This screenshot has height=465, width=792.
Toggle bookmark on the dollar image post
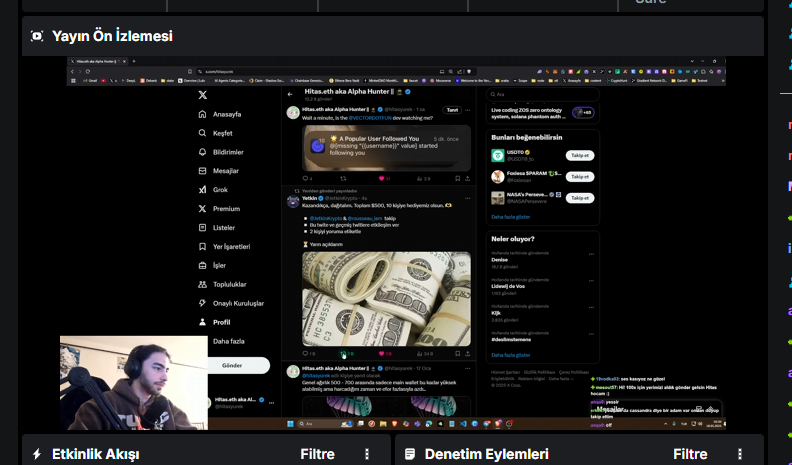pyautogui.click(x=458, y=353)
